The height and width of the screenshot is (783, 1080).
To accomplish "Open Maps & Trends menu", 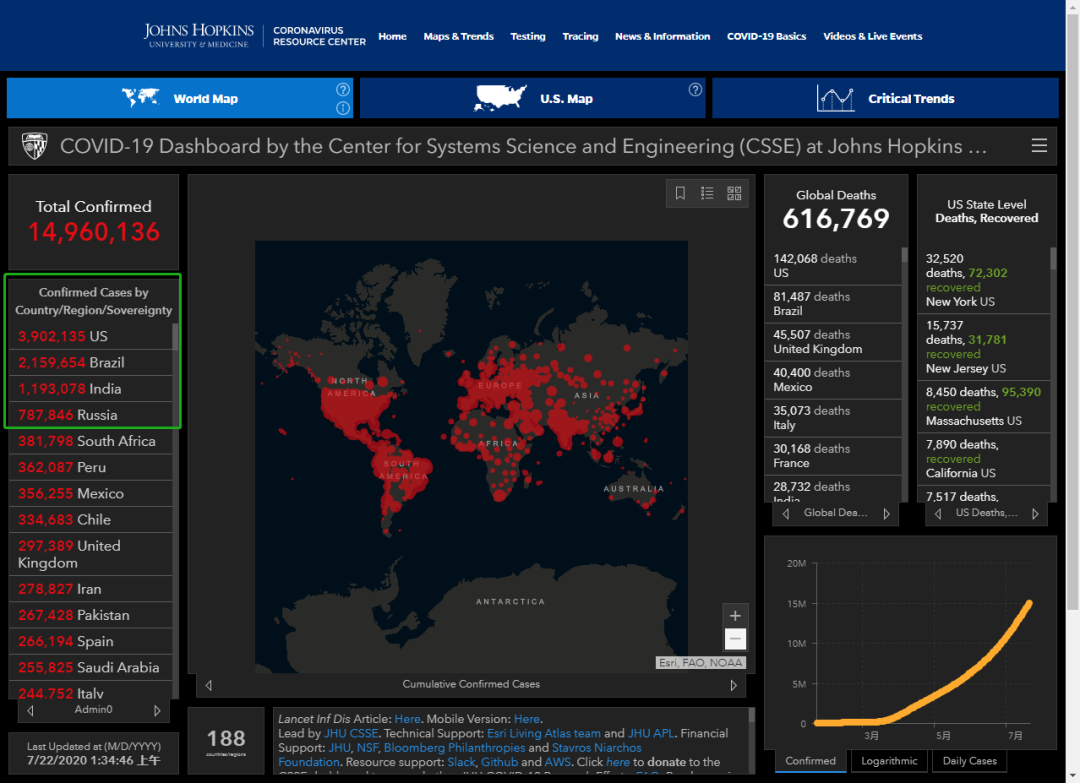I will (459, 36).
